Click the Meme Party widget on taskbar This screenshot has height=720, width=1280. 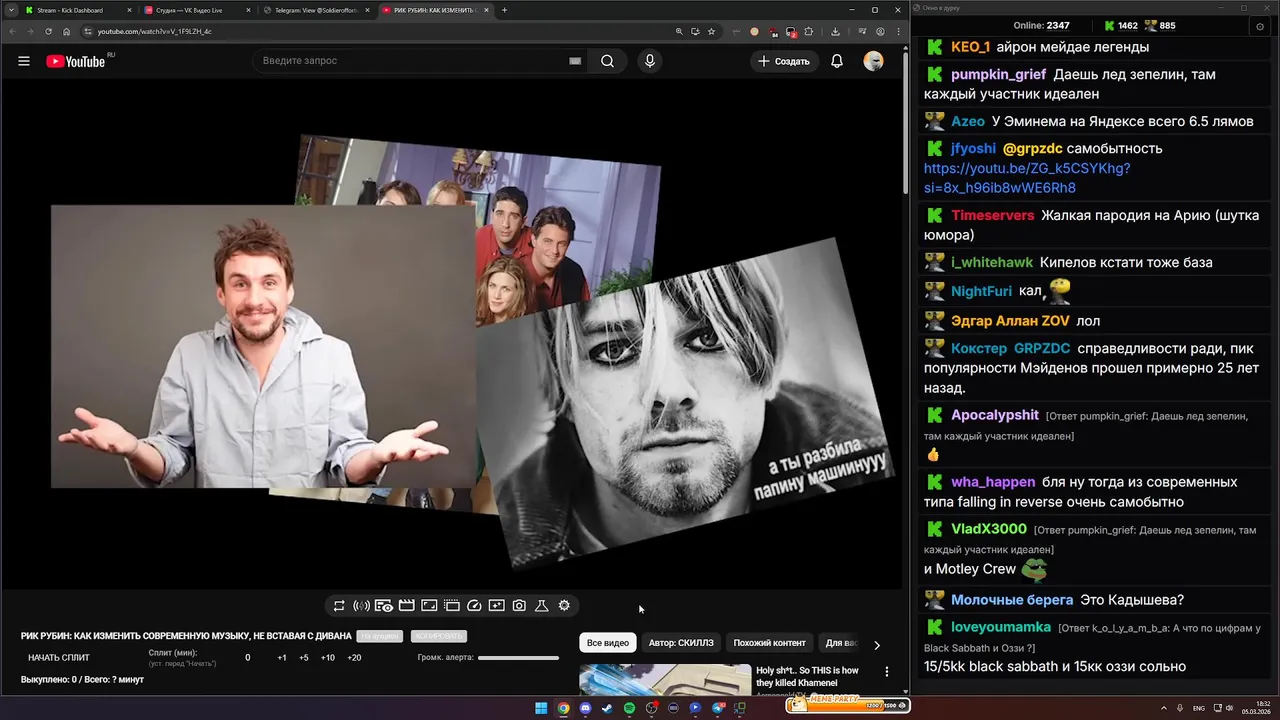click(x=847, y=704)
